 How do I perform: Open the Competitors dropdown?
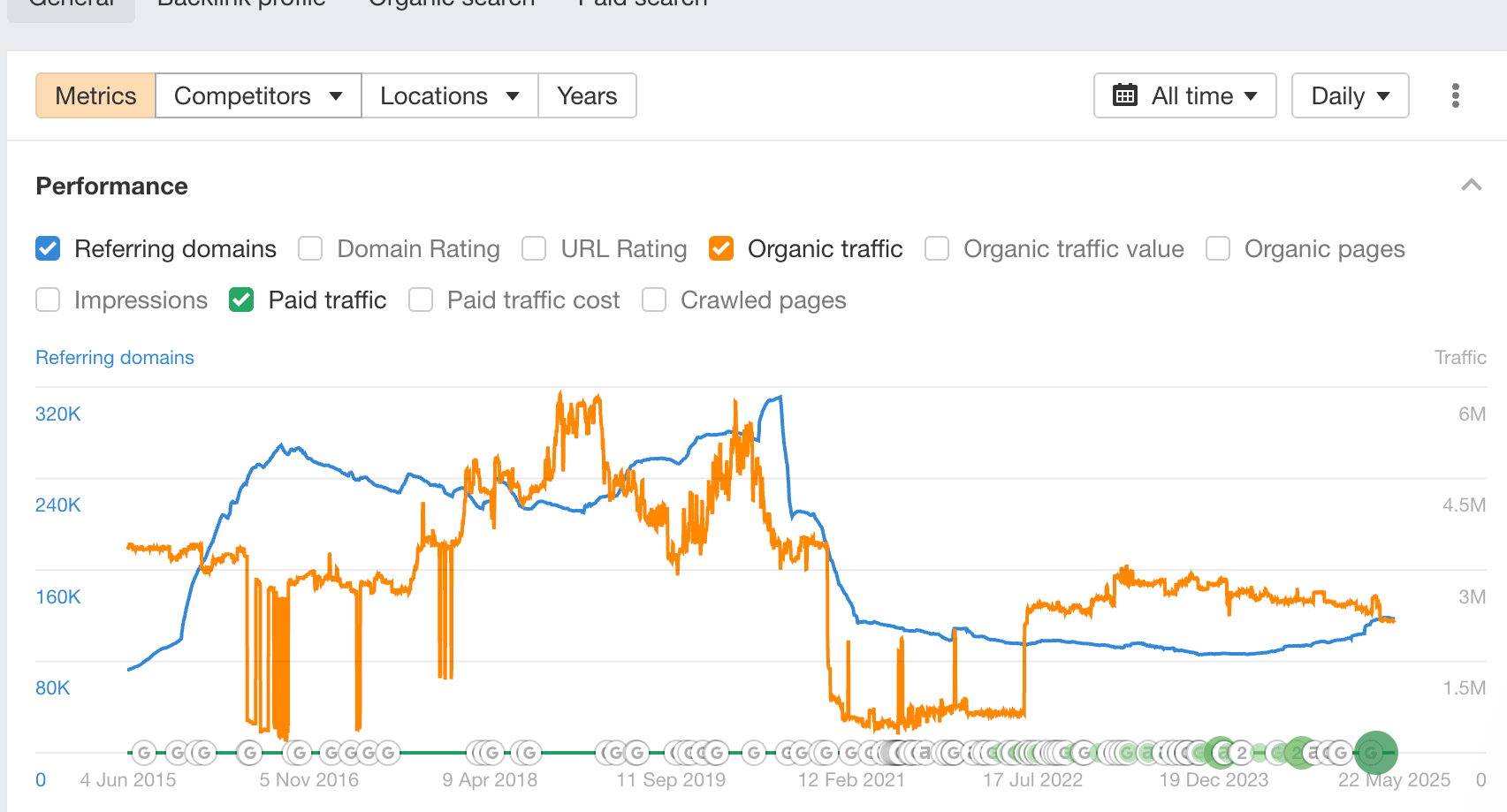tap(258, 95)
